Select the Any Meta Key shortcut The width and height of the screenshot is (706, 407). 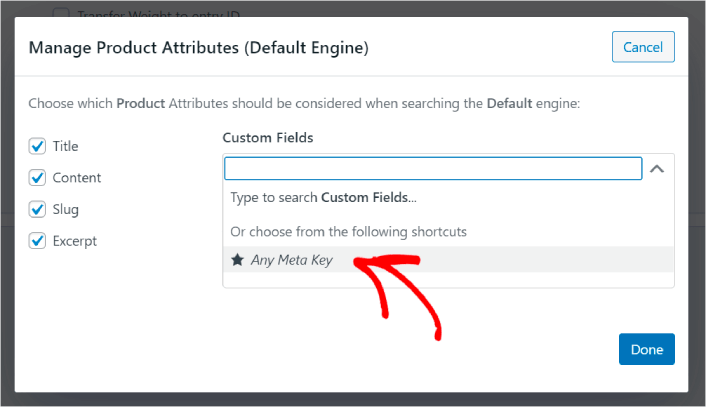(x=448, y=260)
